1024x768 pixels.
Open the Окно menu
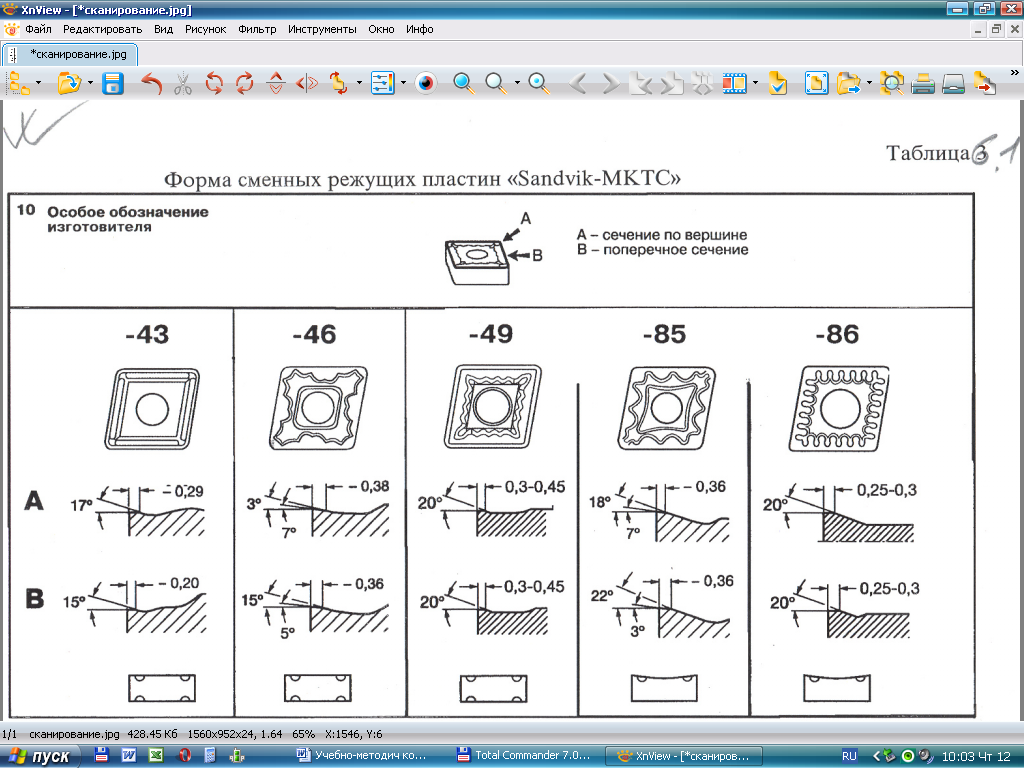[x=381, y=29]
